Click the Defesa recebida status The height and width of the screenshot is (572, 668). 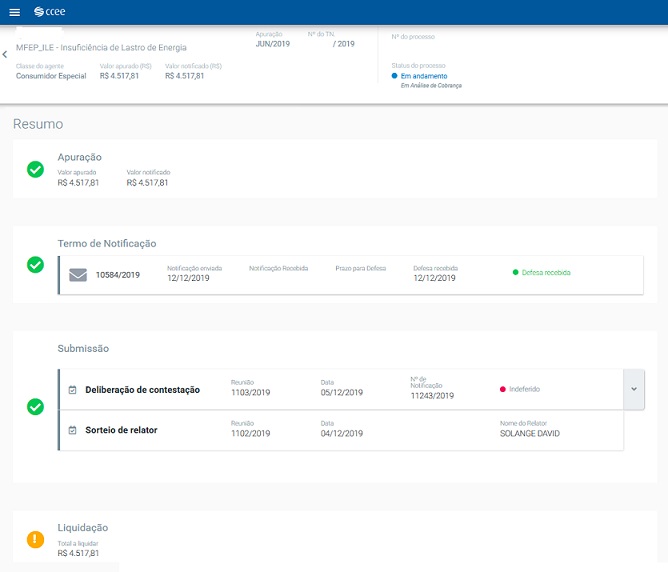point(545,272)
